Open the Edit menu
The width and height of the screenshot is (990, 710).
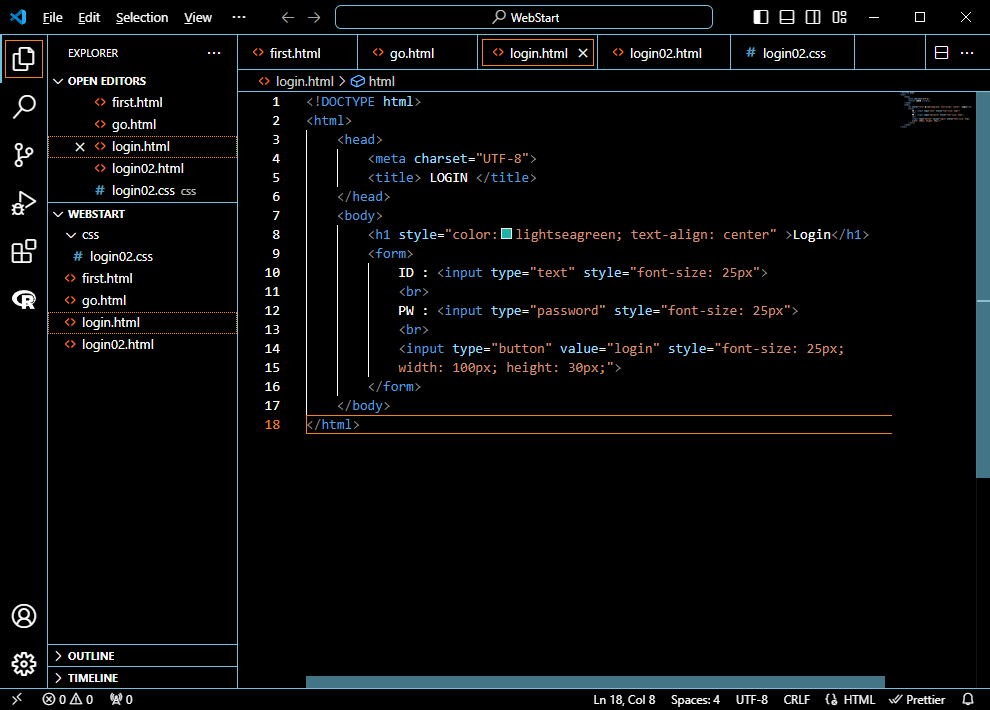pyautogui.click(x=89, y=18)
